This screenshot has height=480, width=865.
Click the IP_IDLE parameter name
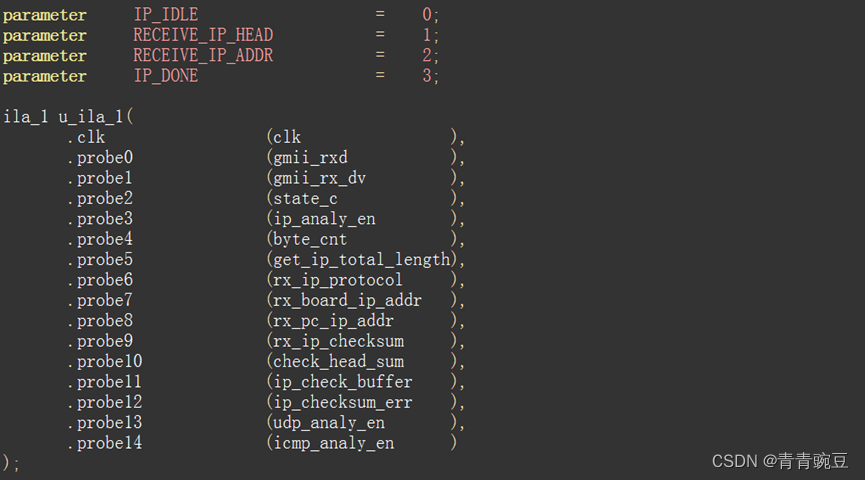click(x=166, y=15)
